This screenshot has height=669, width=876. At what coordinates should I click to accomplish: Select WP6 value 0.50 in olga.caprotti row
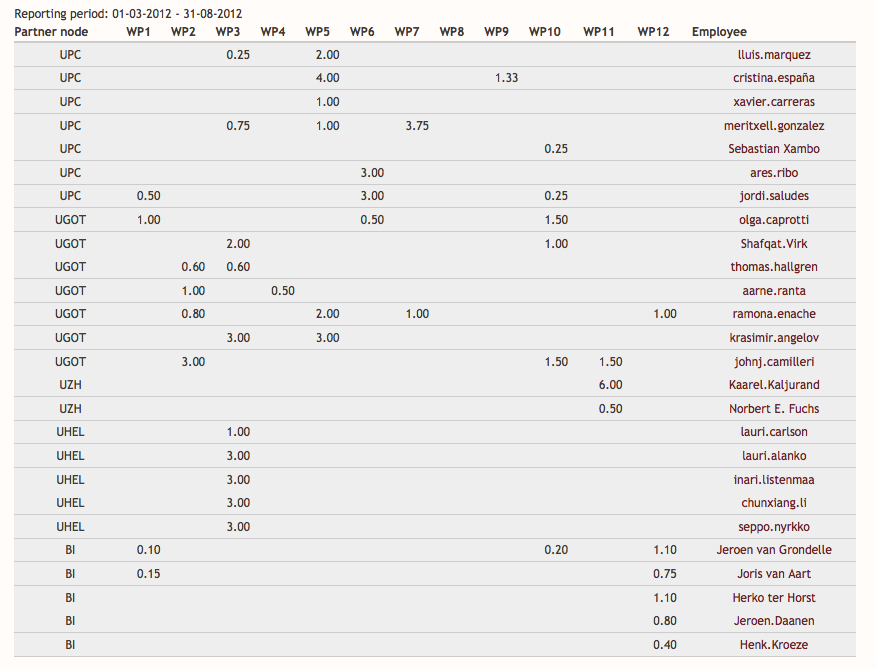(372, 220)
